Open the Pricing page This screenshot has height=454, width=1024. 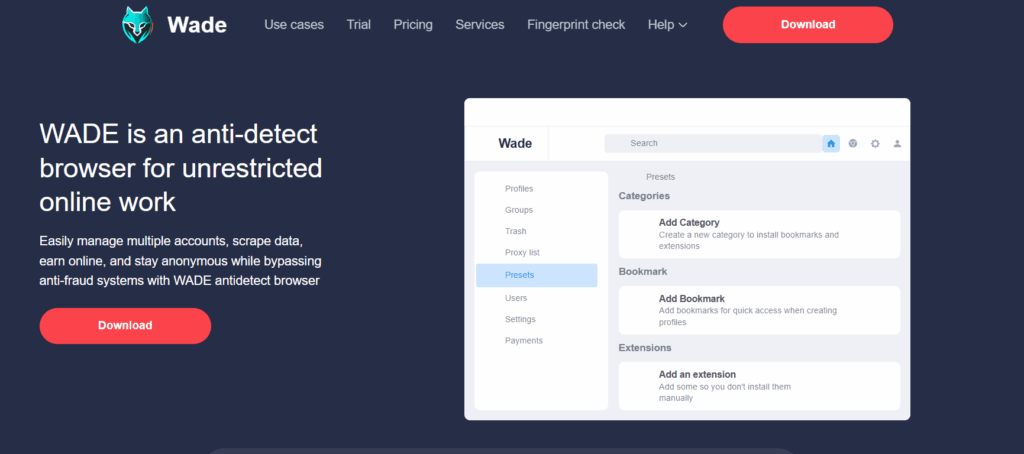[413, 25]
